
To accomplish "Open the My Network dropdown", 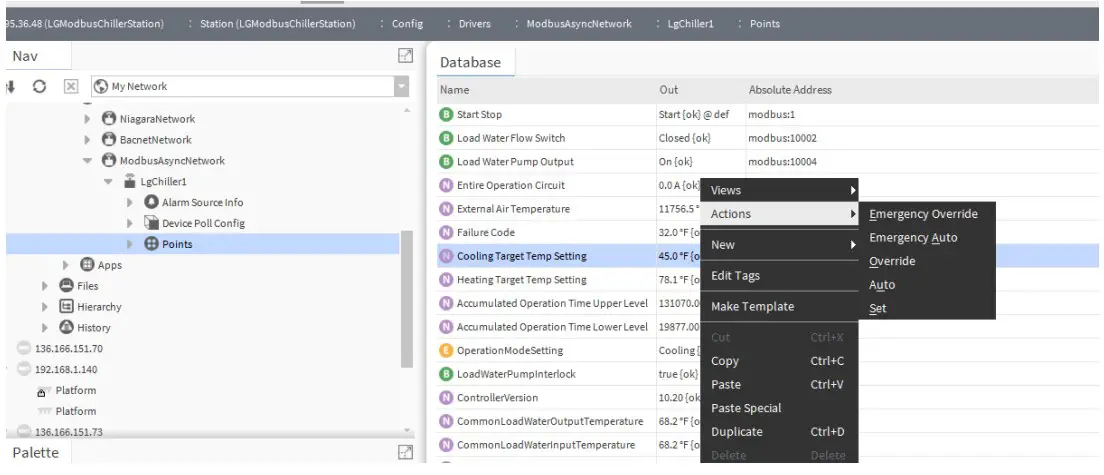I will click(402, 87).
